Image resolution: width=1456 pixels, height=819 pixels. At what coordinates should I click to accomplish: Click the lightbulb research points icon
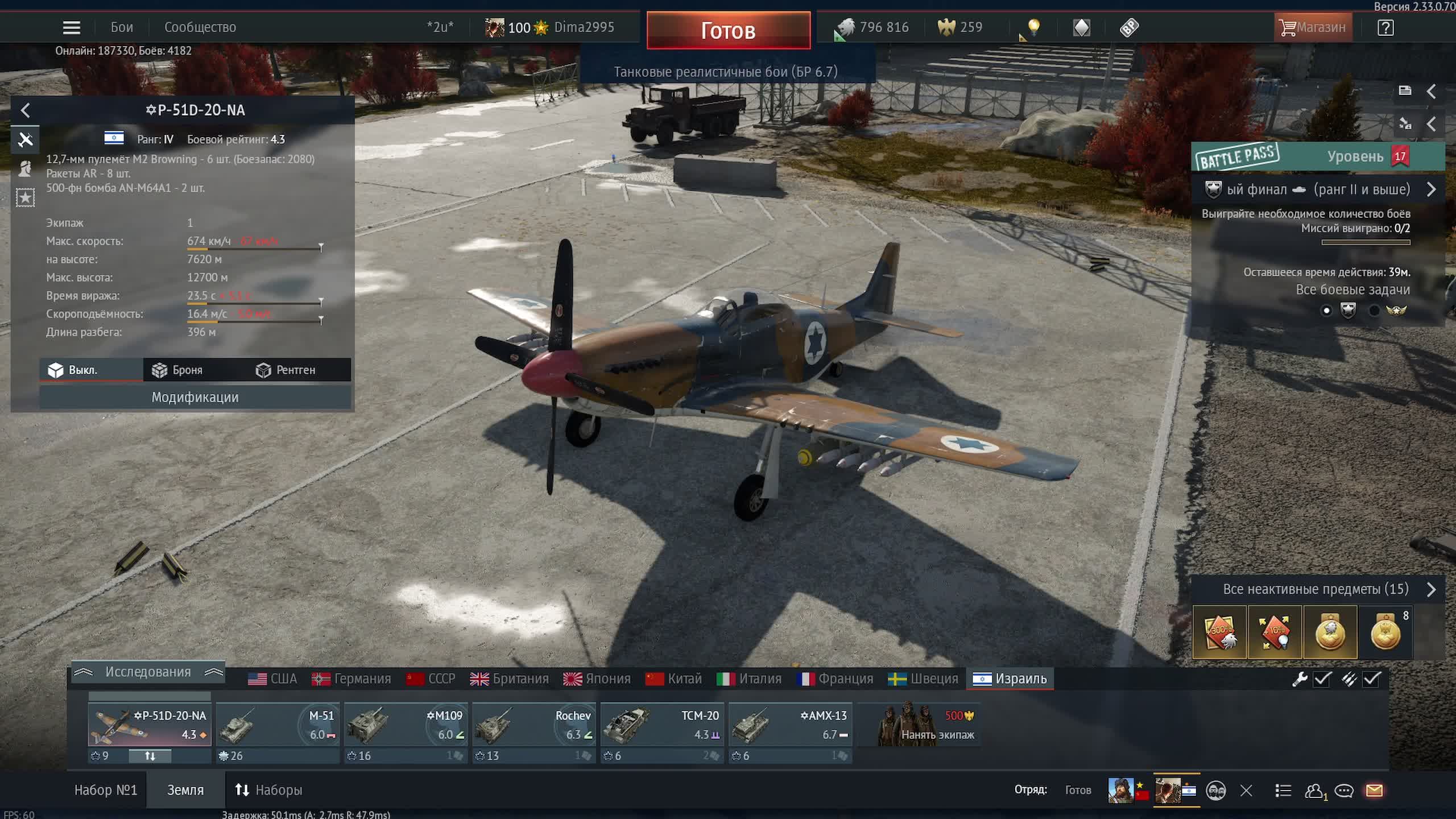point(1033,27)
